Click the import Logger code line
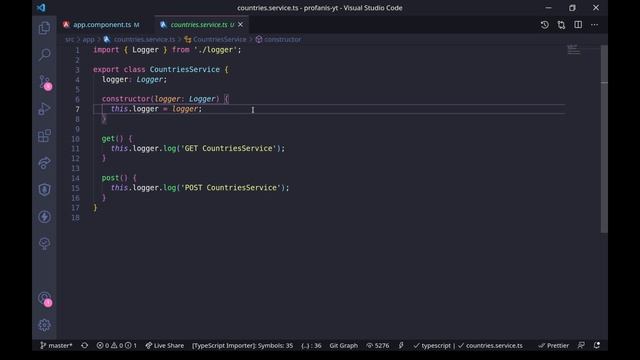Viewport: 640px width, 360px height. click(167, 50)
